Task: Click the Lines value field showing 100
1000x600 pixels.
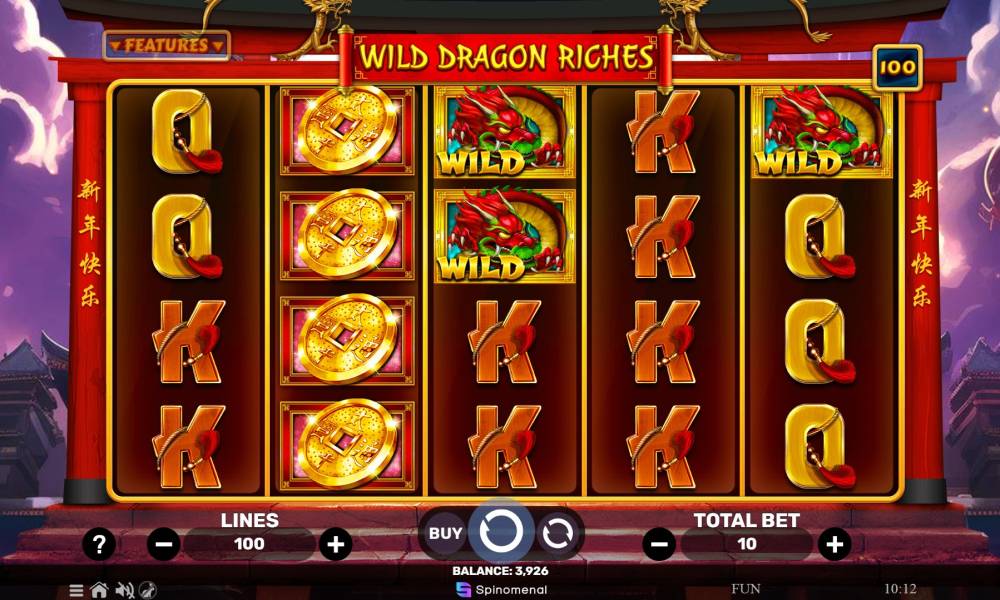Action: coord(249,544)
